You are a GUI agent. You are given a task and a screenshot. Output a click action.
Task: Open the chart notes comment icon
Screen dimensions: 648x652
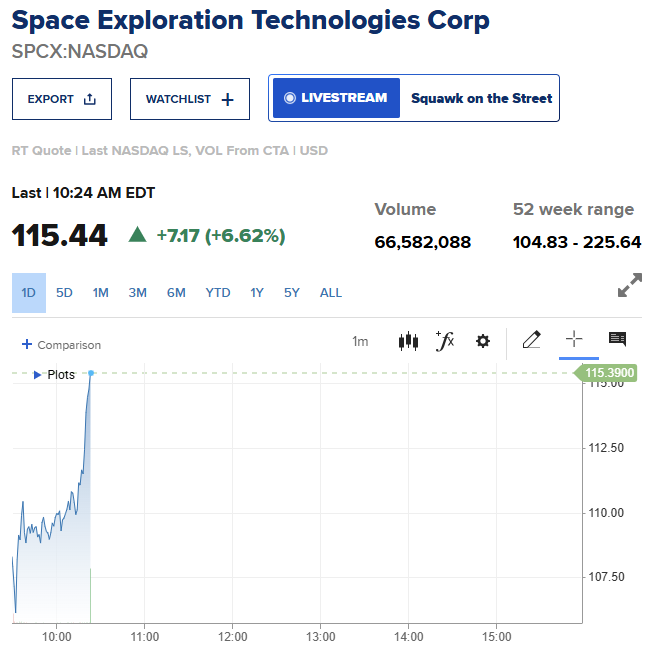[617, 339]
